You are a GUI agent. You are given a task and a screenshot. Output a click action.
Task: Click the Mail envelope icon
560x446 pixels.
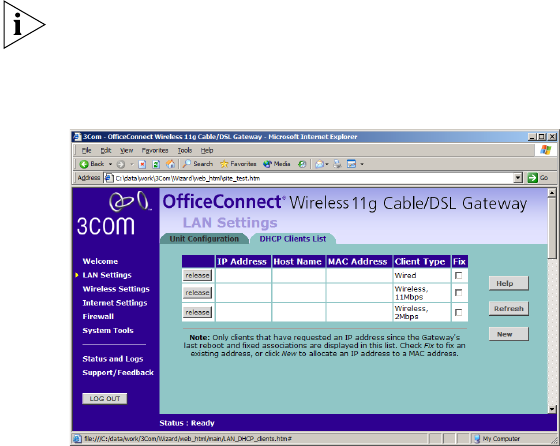319,164
